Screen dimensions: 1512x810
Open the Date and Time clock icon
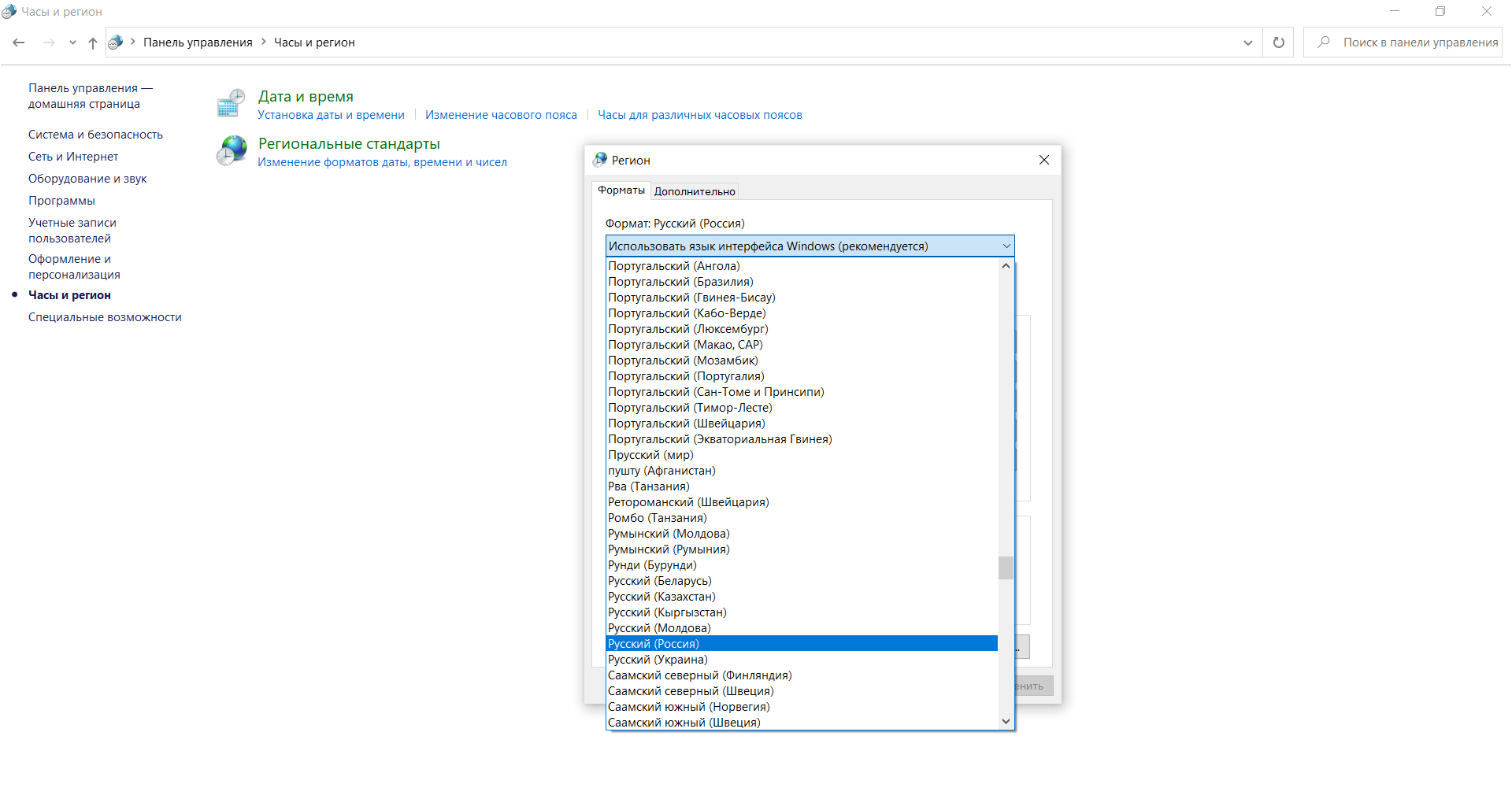pos(231,104)
